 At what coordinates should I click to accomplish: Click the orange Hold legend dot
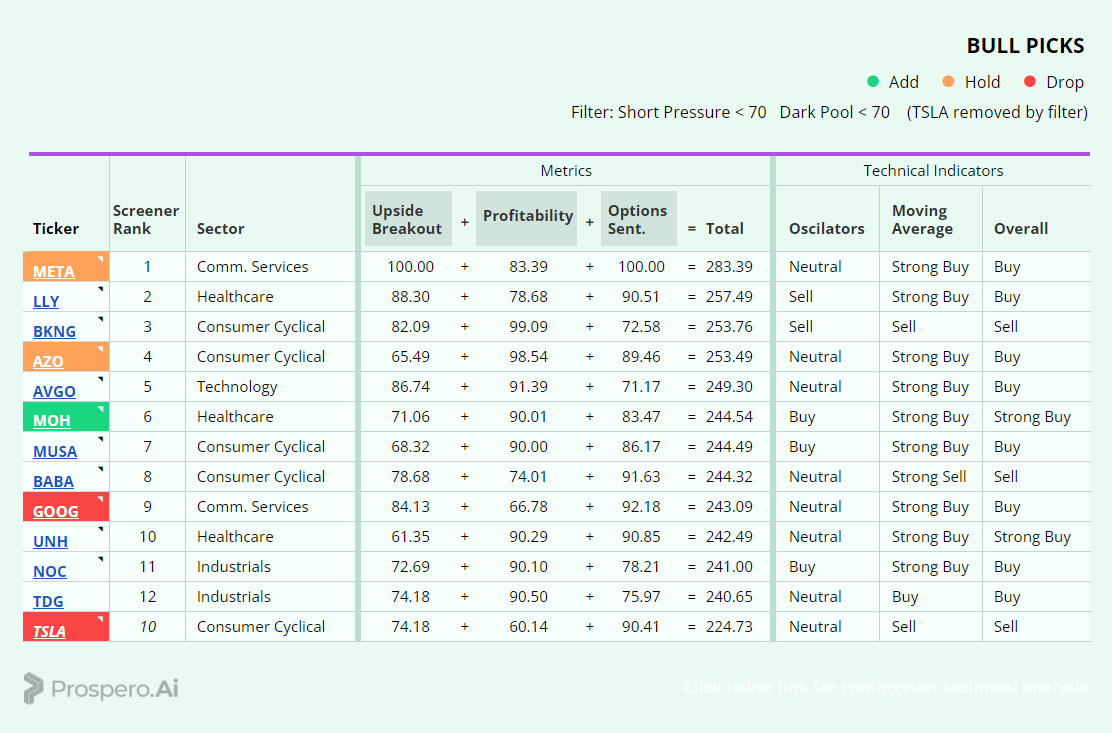click(948, 82)
